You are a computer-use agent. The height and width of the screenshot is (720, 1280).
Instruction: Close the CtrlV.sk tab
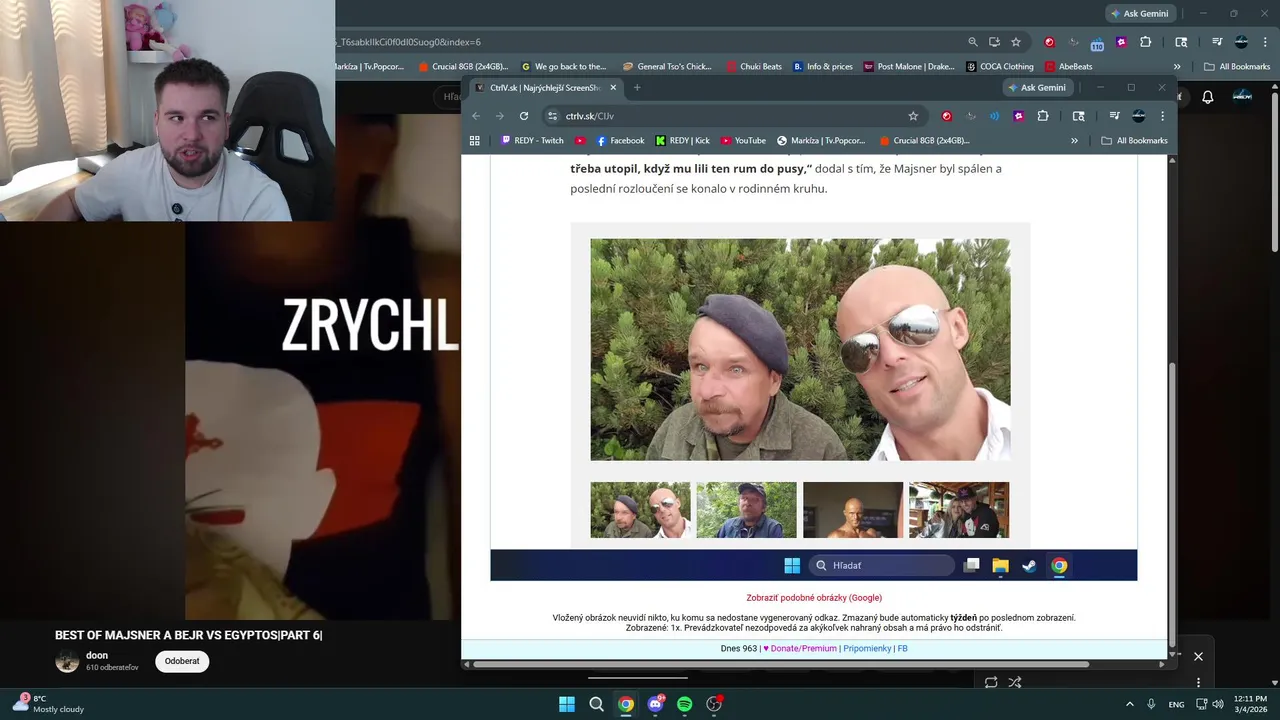point(613,88)
